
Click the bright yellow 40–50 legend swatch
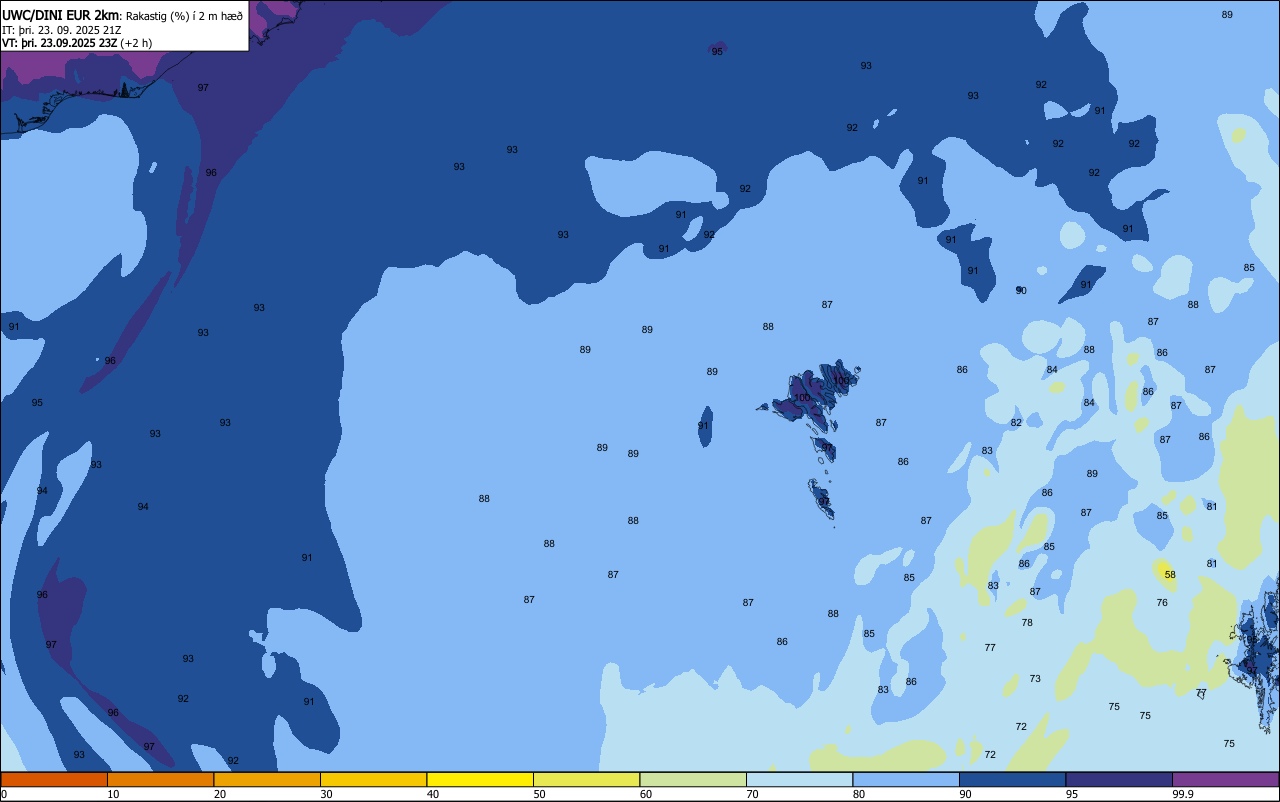coord(480,779)
